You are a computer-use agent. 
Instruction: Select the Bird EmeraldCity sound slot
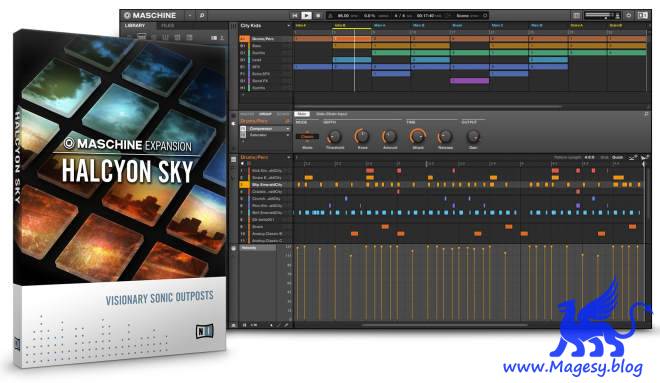(x=266, y=213)
